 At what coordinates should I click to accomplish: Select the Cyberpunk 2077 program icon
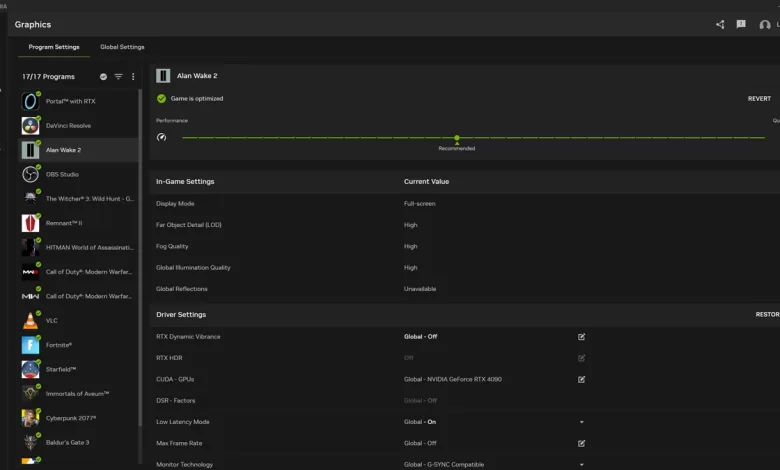click(30, 418)
